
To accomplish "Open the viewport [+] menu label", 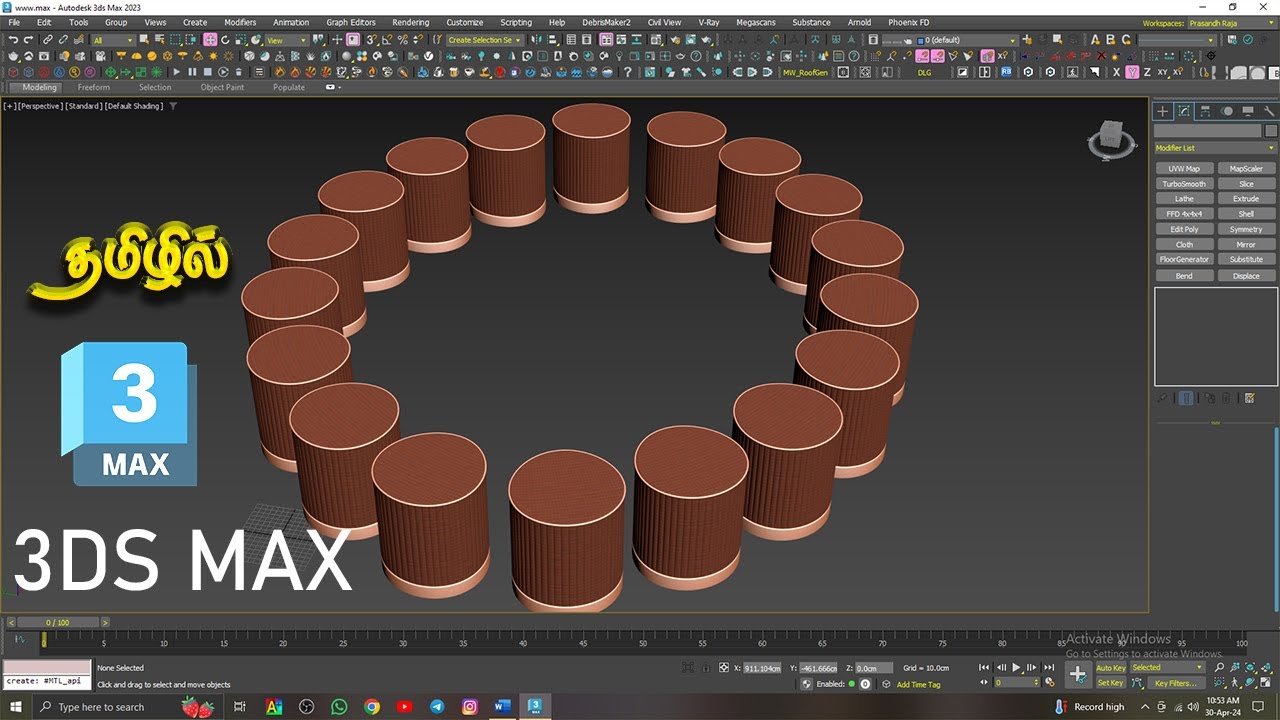I will (x=9, y=106).
